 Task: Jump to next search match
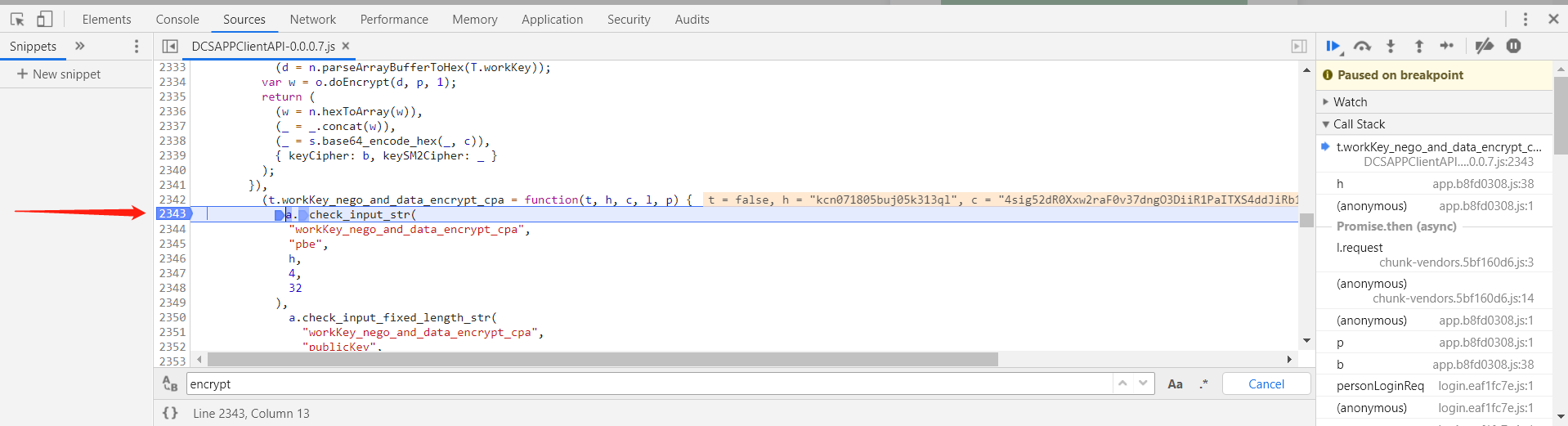1143,383
